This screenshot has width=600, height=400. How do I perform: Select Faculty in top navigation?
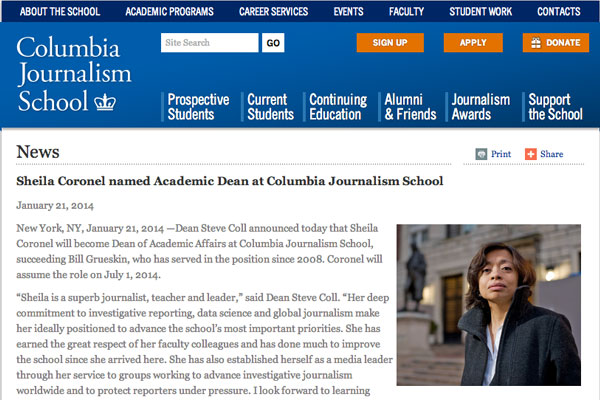406,12
